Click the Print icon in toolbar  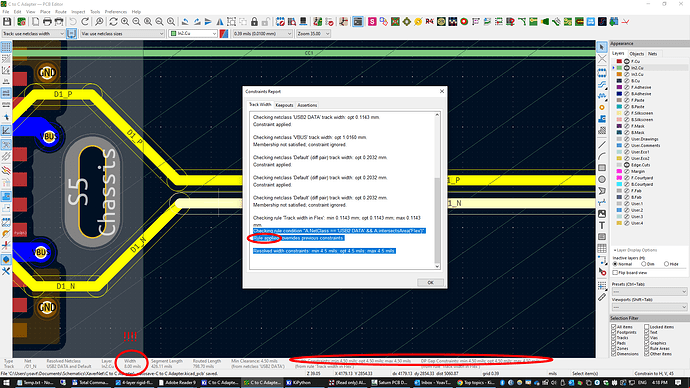47,22
